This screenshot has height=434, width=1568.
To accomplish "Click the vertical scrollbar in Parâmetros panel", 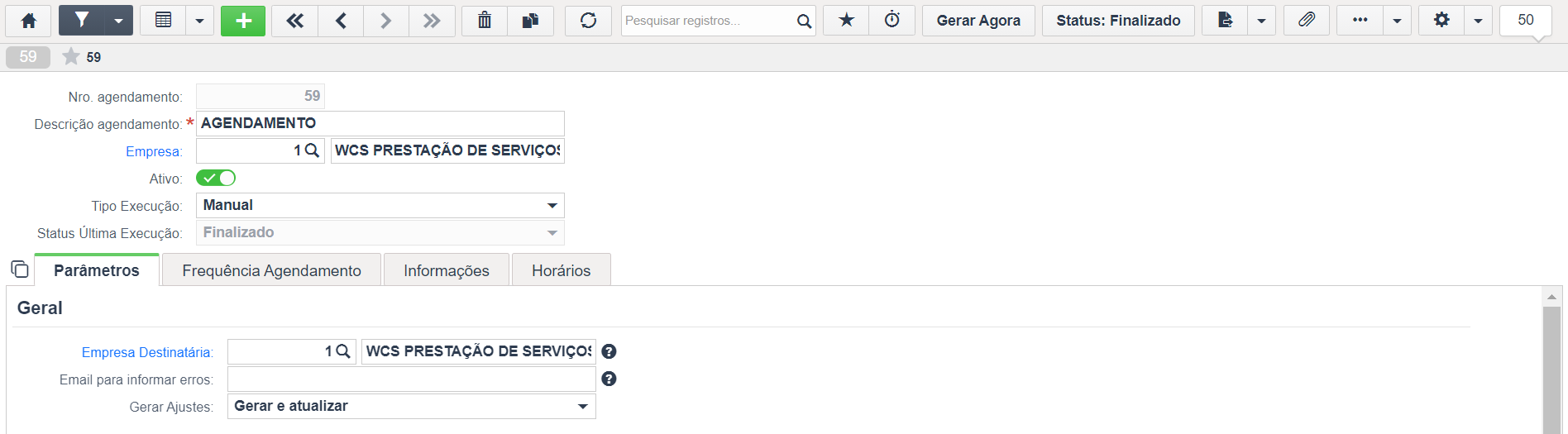I will click(1551, 364).
